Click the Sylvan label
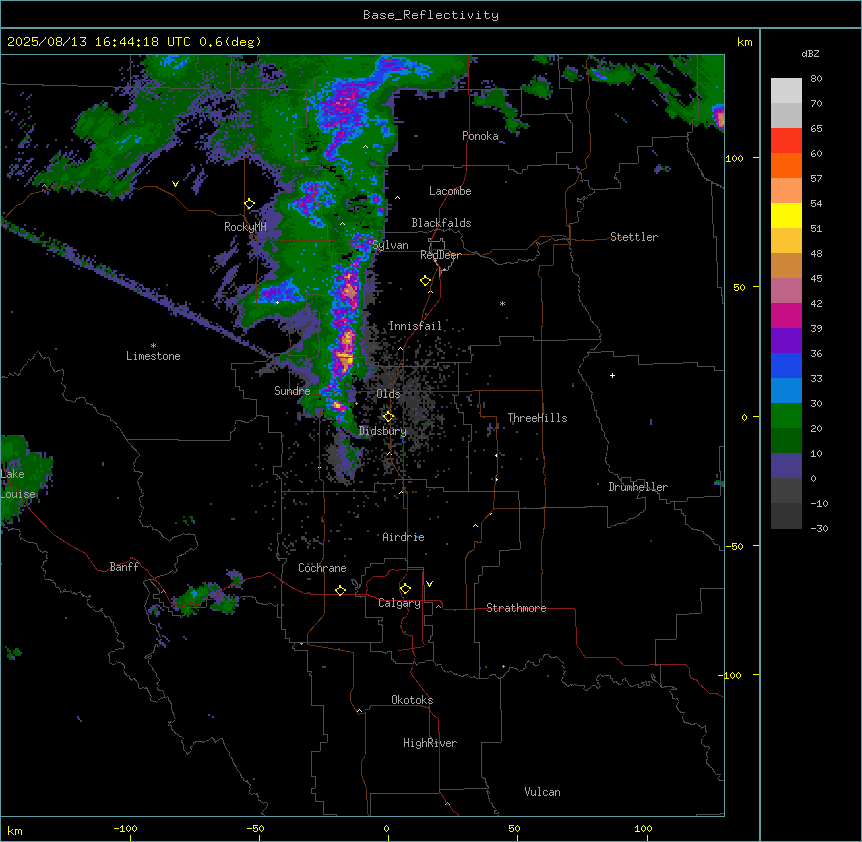This screenshot has height=842, width=862. 390,245
